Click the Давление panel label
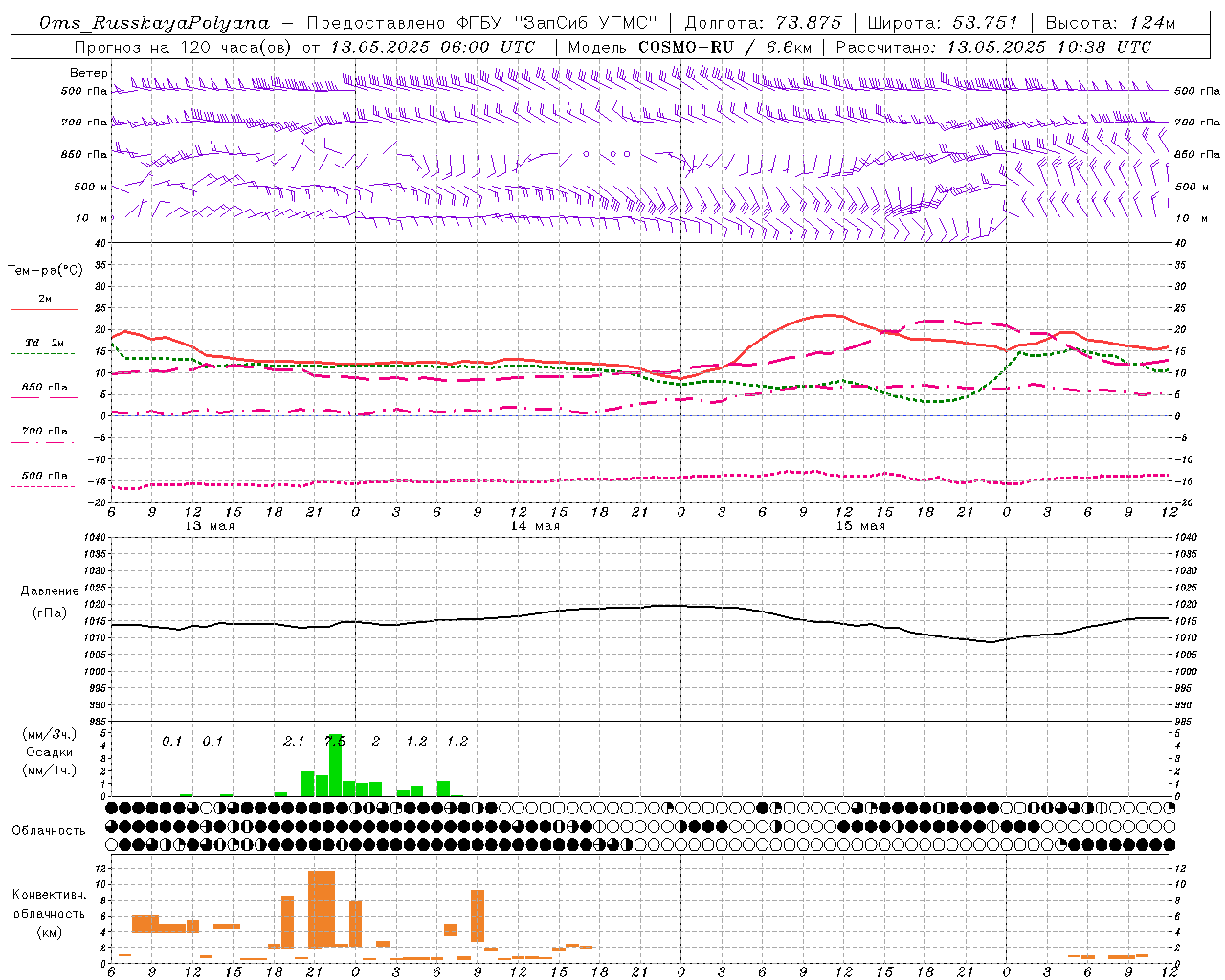1225x980 pixels. 49,591
